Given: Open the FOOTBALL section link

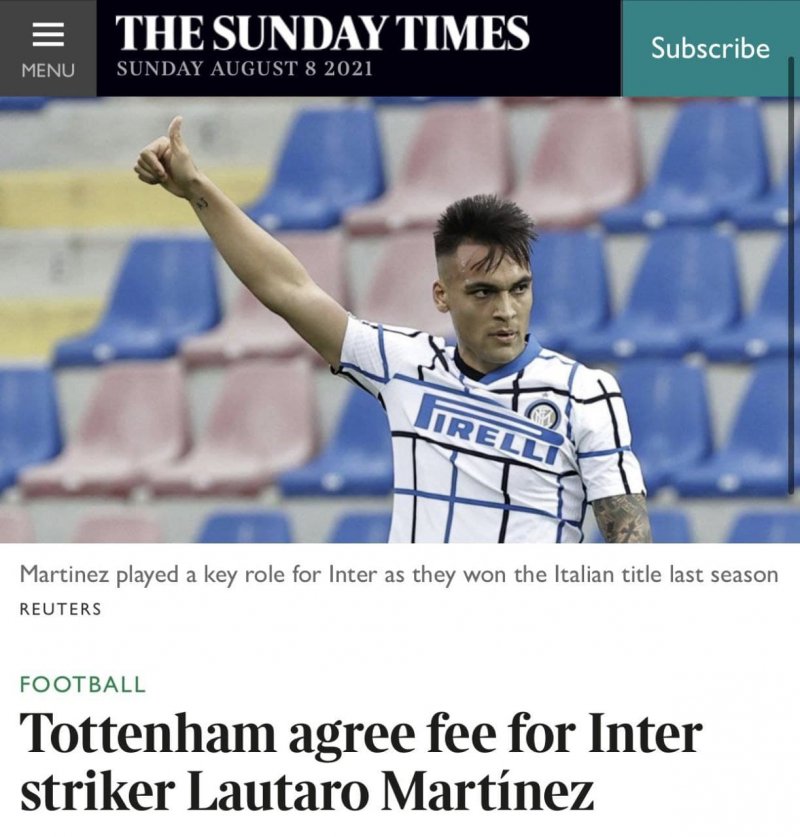Looking at the screenshot, I should click(83, 684).
